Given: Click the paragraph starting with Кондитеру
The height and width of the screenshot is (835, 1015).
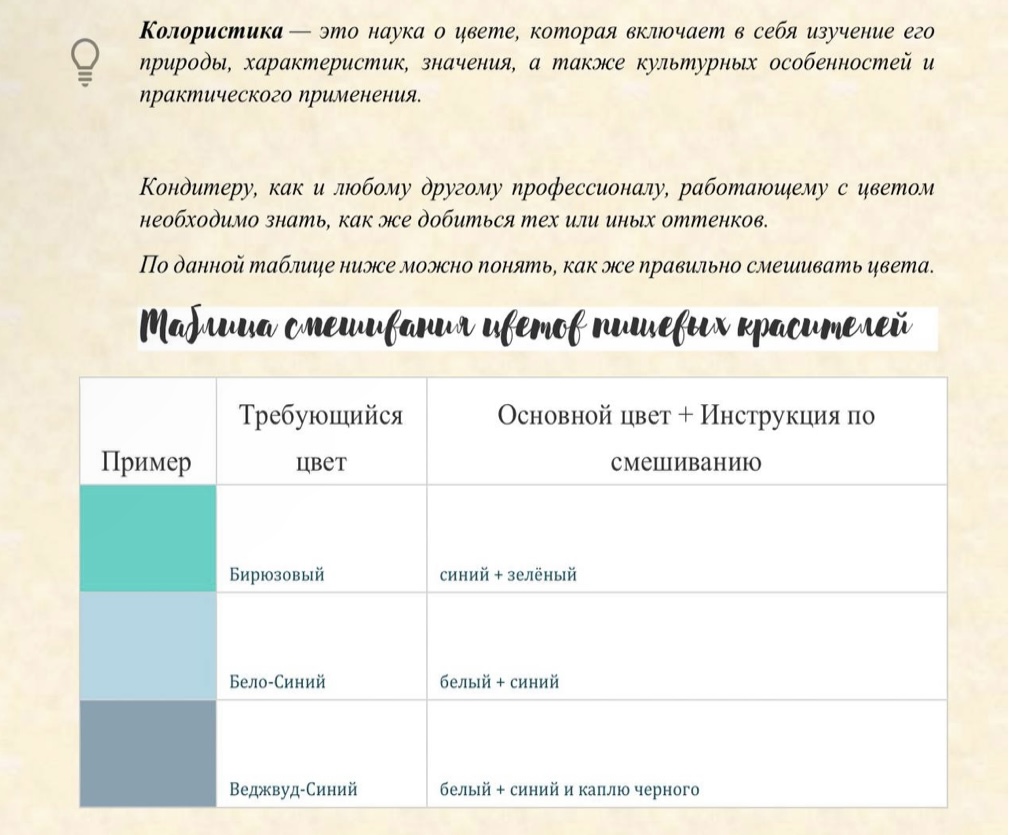Looking at the screenshot, I should click(x=537, y=204).
